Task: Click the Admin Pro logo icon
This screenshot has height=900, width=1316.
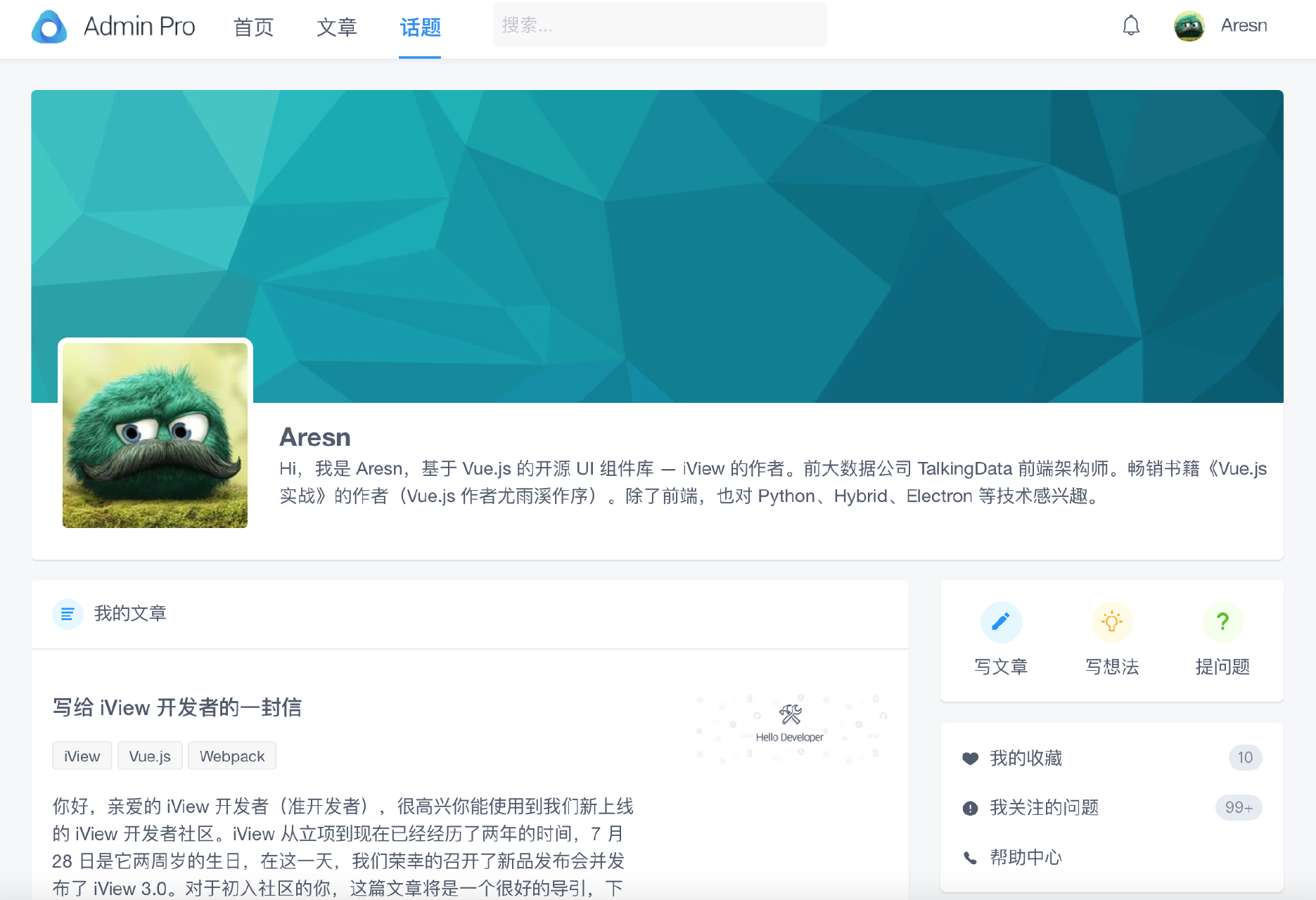Action: point(49,27)
